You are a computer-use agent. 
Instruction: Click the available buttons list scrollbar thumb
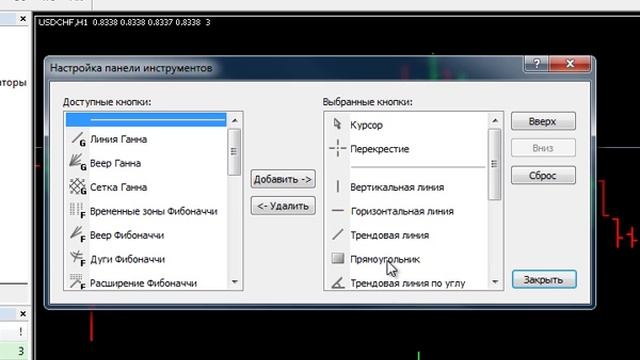(x=234, y=152)
